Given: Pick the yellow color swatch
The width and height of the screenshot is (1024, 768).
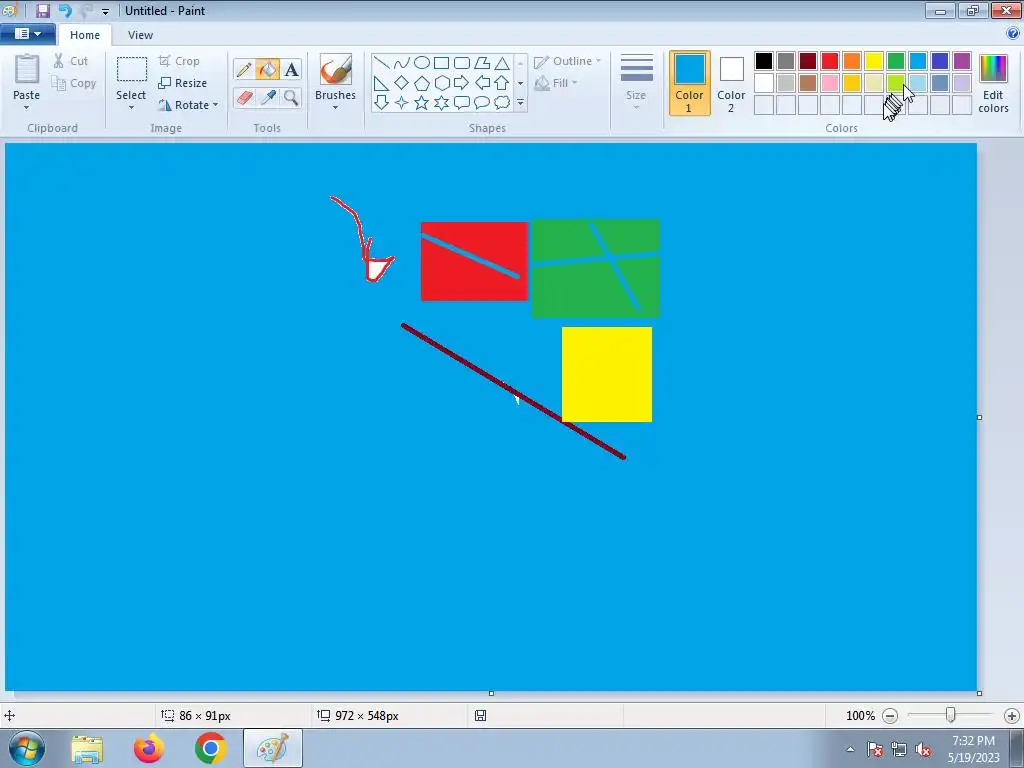Looking at the screenshot, I should (874, 61).
